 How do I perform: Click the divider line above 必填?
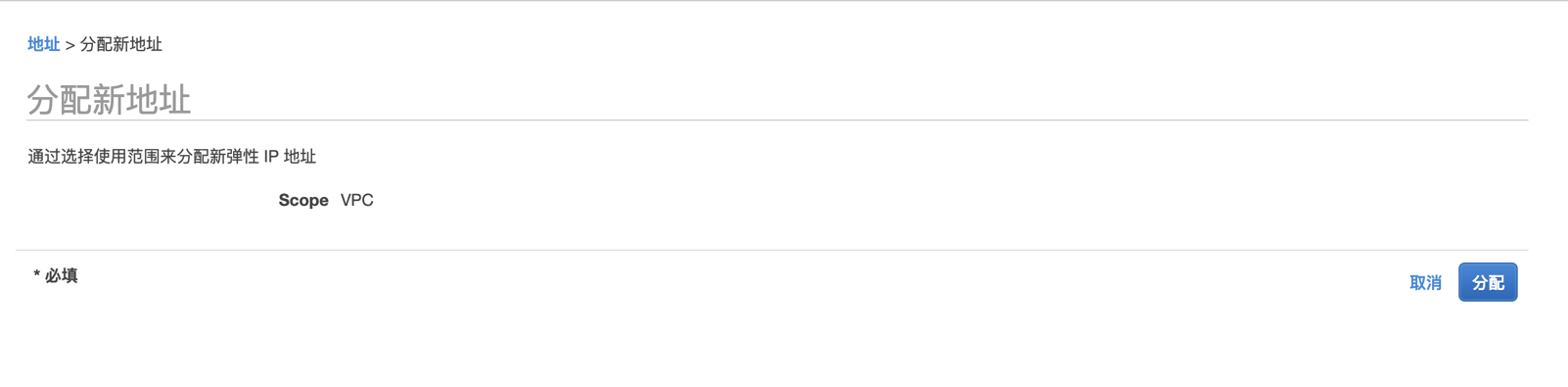point(771,250)
